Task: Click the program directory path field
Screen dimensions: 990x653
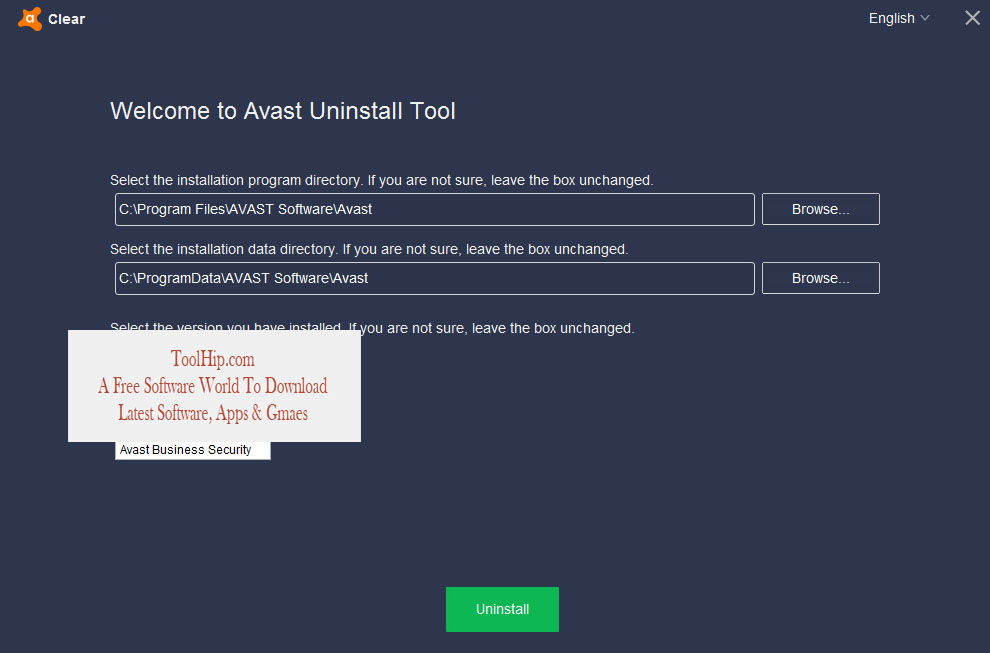Action: tap(434, 209)
